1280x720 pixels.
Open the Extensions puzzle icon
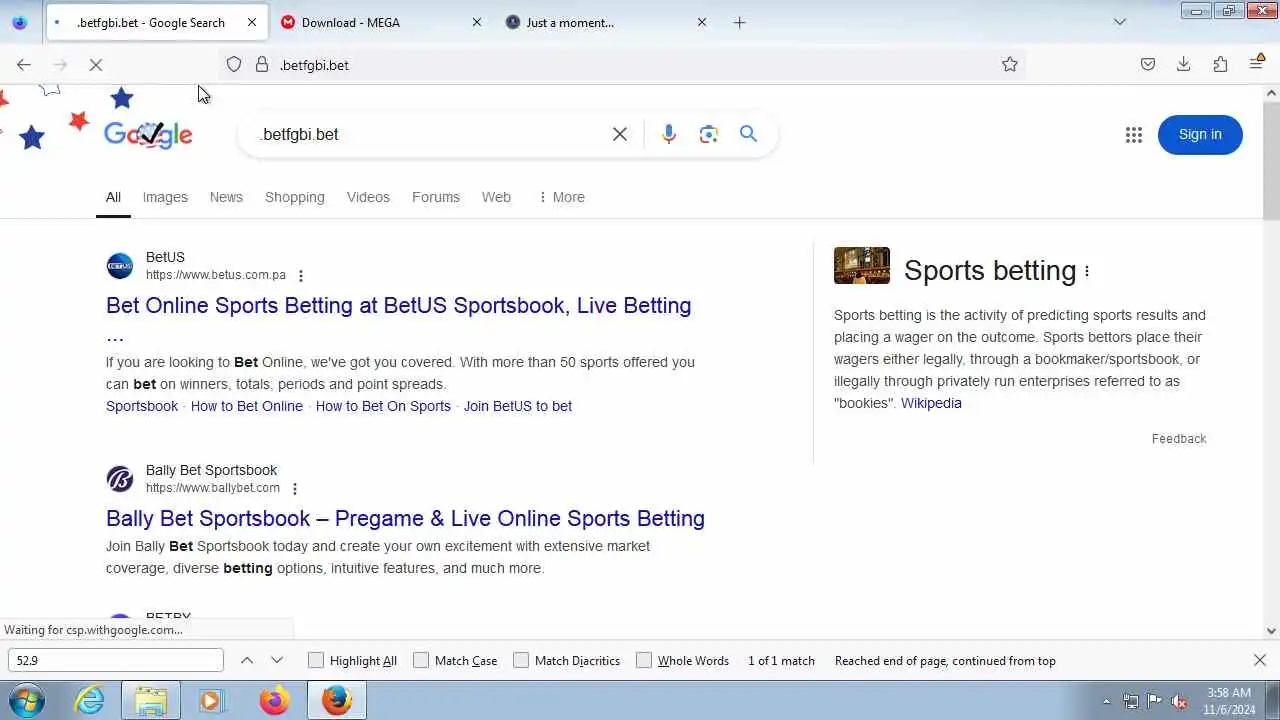pos(1220,64)
